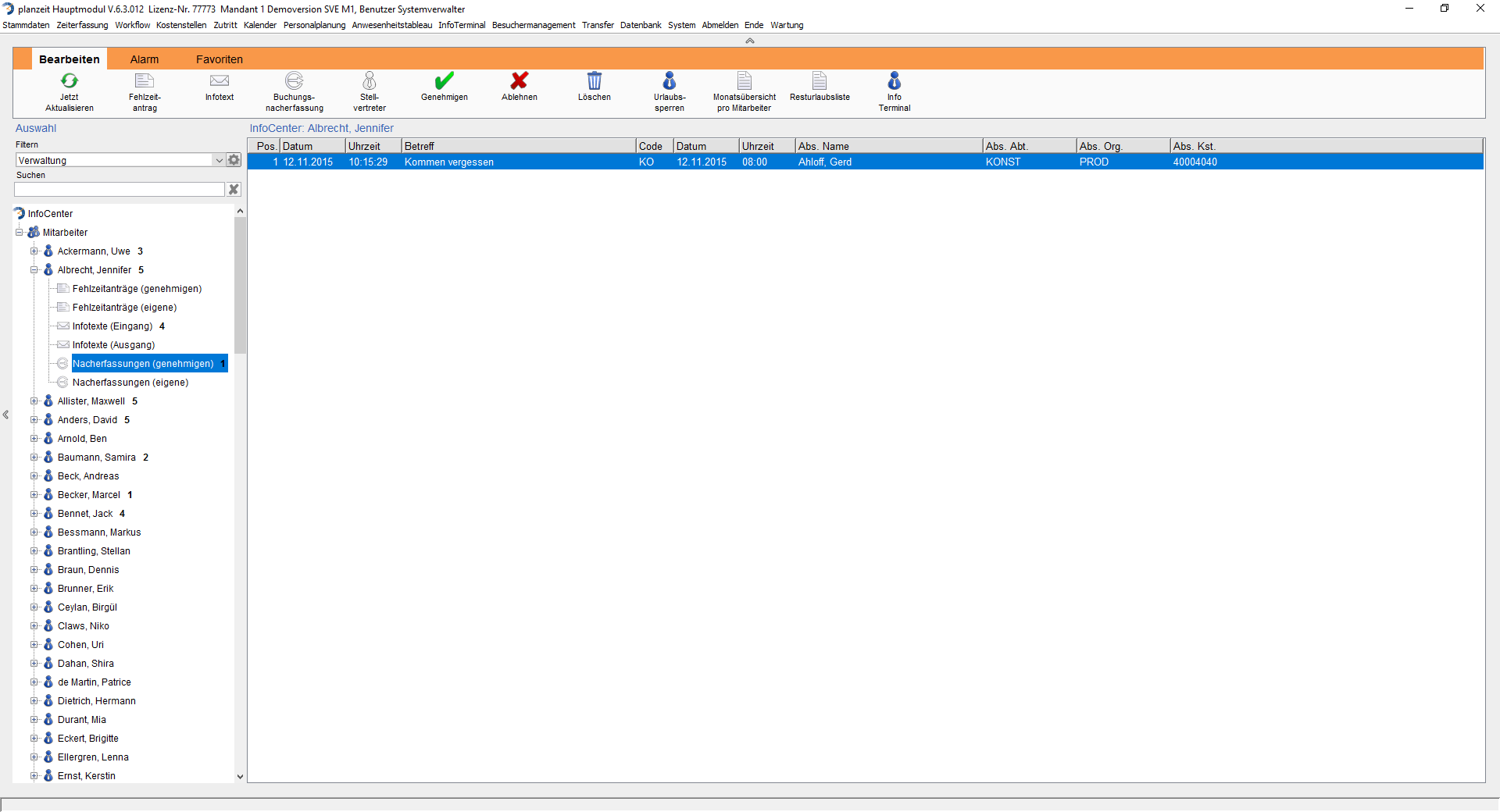Select Infotexte (Eingang) in the tree
1500x812 pixels.
[x=112, y=326]
